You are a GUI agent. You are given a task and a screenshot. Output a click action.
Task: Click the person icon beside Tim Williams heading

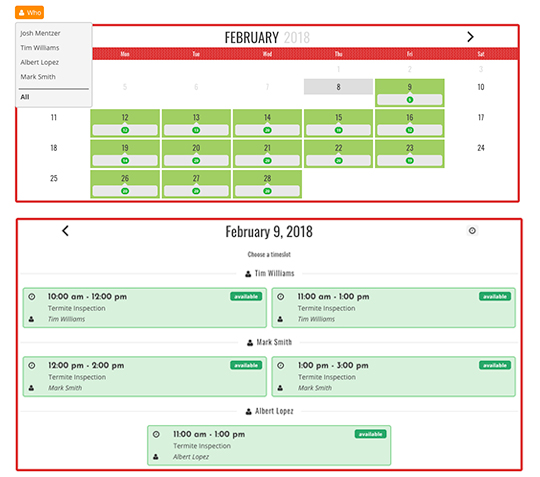click(x=248, y=274)
